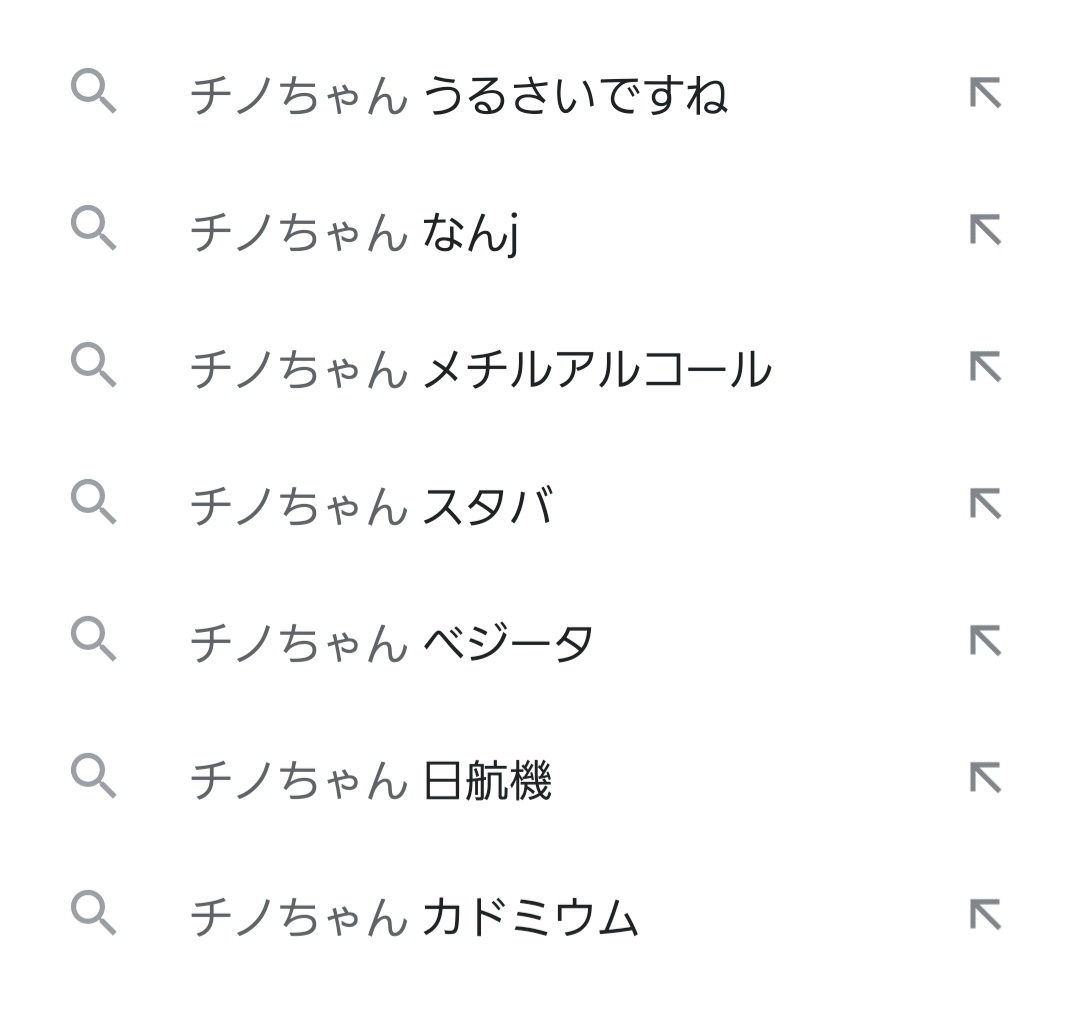The image size is (1080, 1021).
Task: Tap the fill-in arrow for スタバ
Action: (985, 504)
